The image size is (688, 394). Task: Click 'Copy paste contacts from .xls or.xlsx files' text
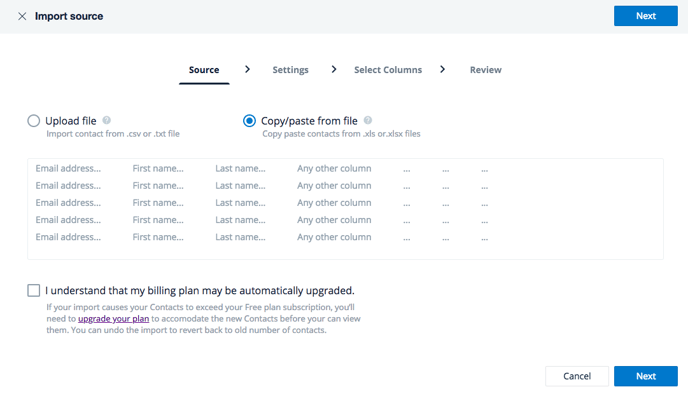341,134
